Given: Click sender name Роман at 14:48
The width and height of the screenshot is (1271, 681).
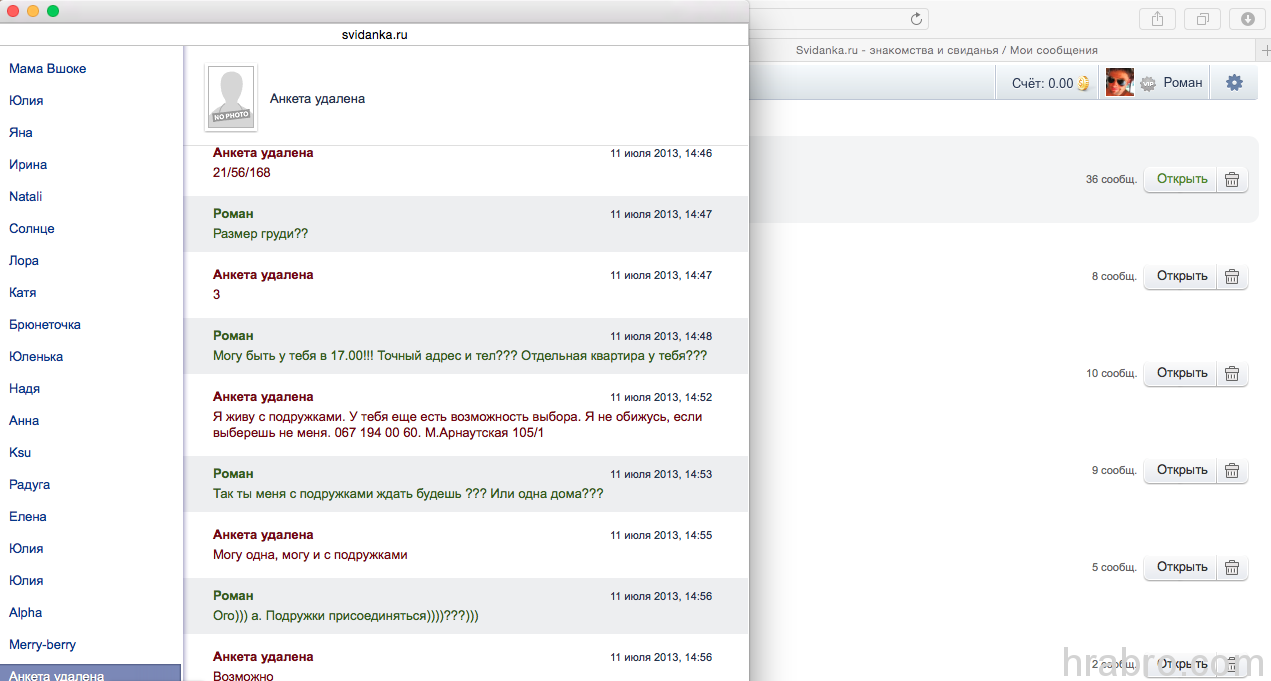Looking at the screenshot, I should 233,336.
